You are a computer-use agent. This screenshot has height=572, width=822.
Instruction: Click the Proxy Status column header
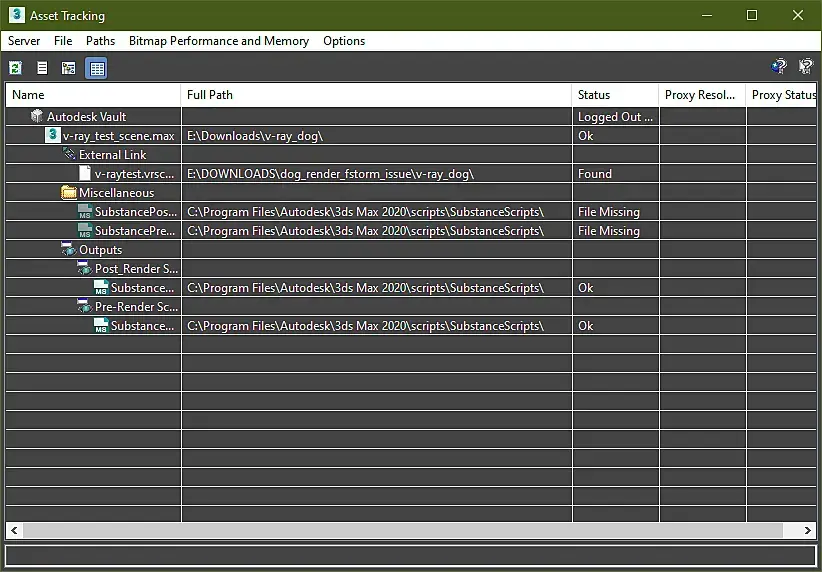(782, 95)
